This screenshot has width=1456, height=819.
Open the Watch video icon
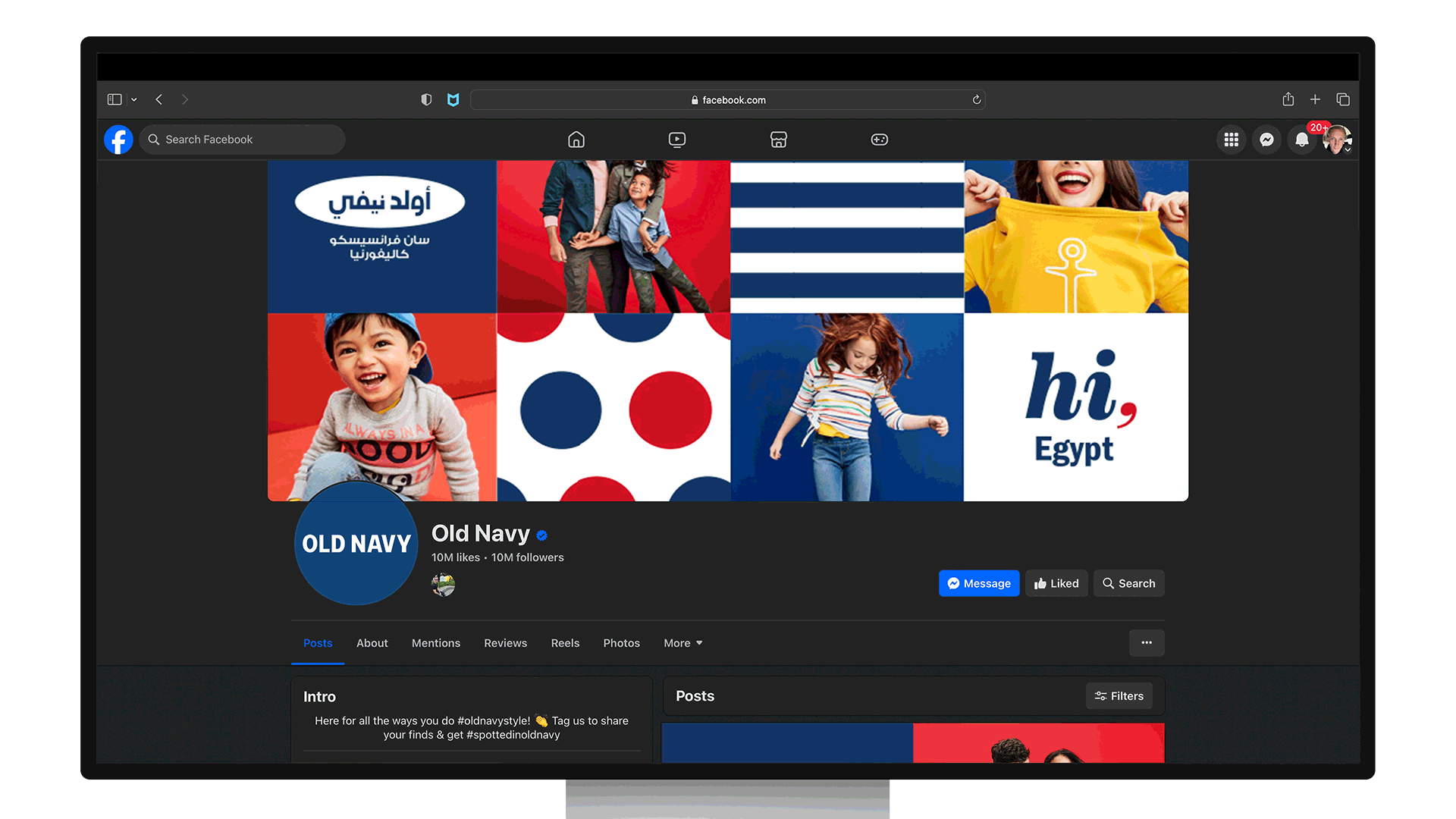tap(677, 140)
